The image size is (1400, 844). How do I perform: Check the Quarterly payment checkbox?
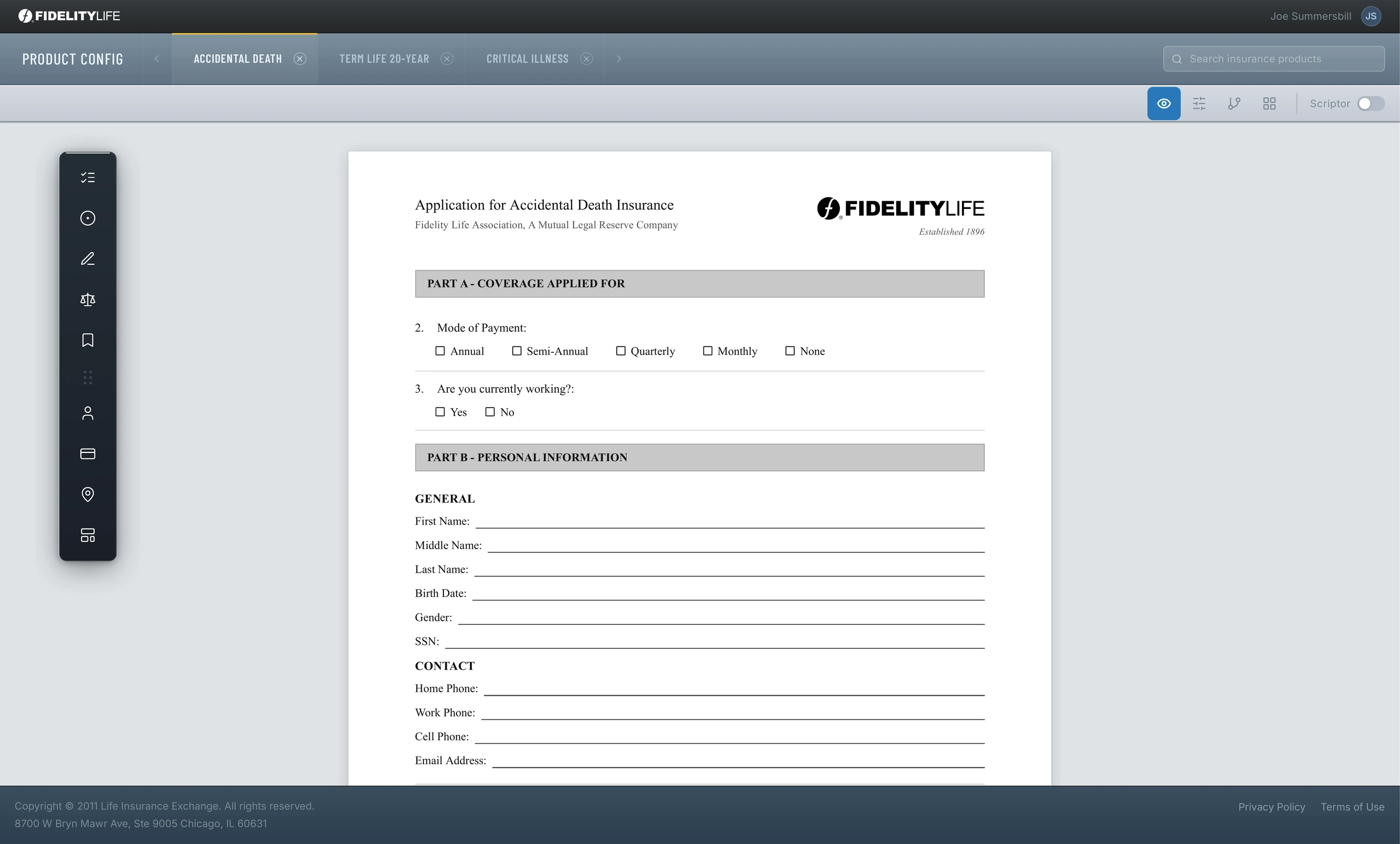pos(621,351)
